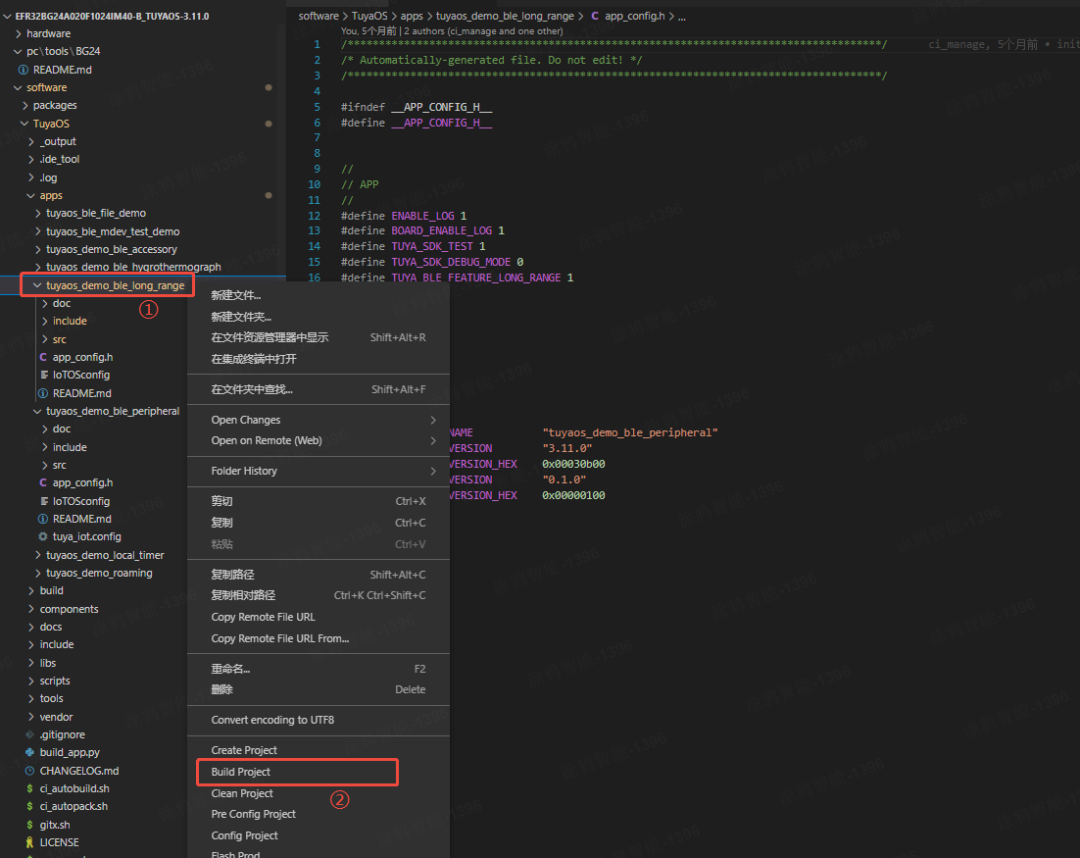This screenshot has width=1080, height=858.
Task: Open build_app.py Python file
Action: [69, 752]
